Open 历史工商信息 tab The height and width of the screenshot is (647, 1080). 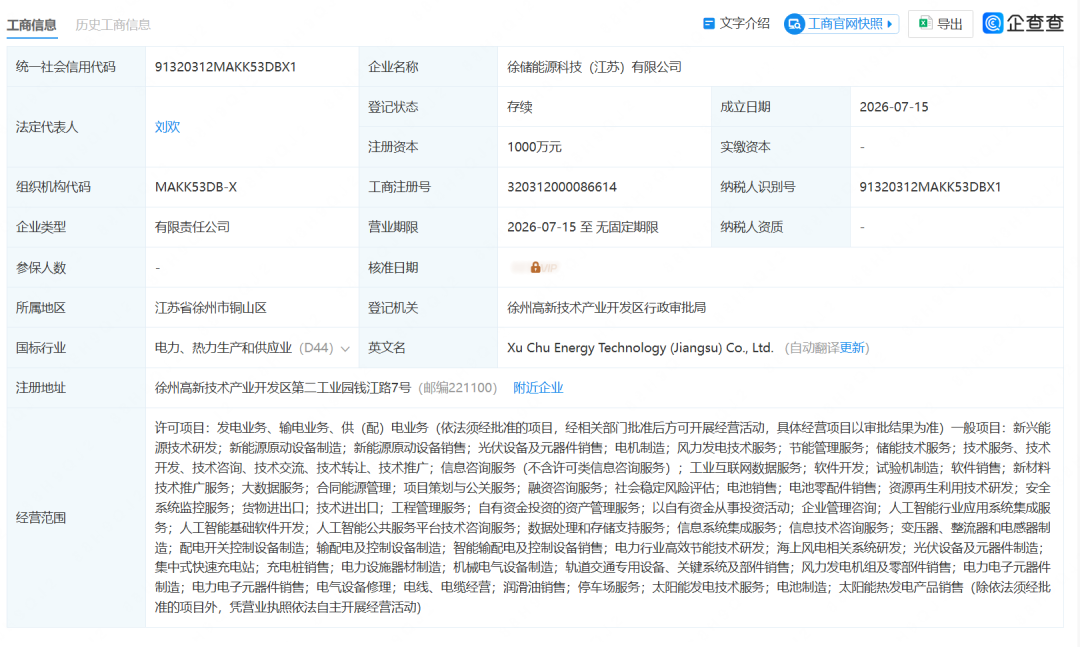tap(113, 25)
